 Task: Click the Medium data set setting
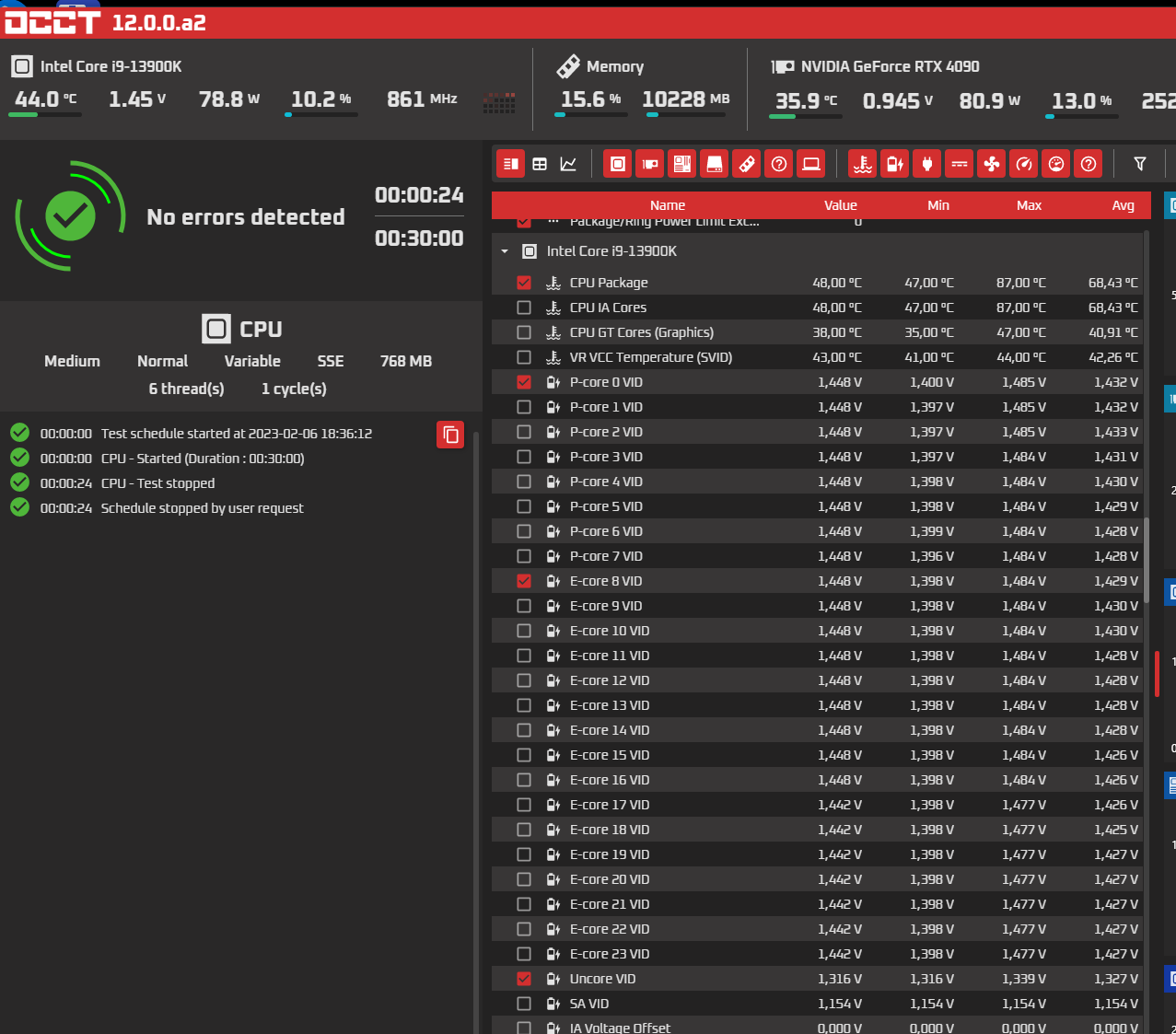72,361
